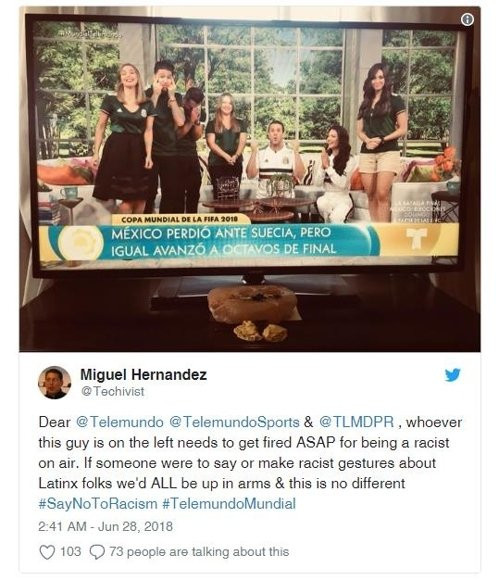Click the 103 likes count
This screenshot has width=499, height=580.
click(70, 552)
